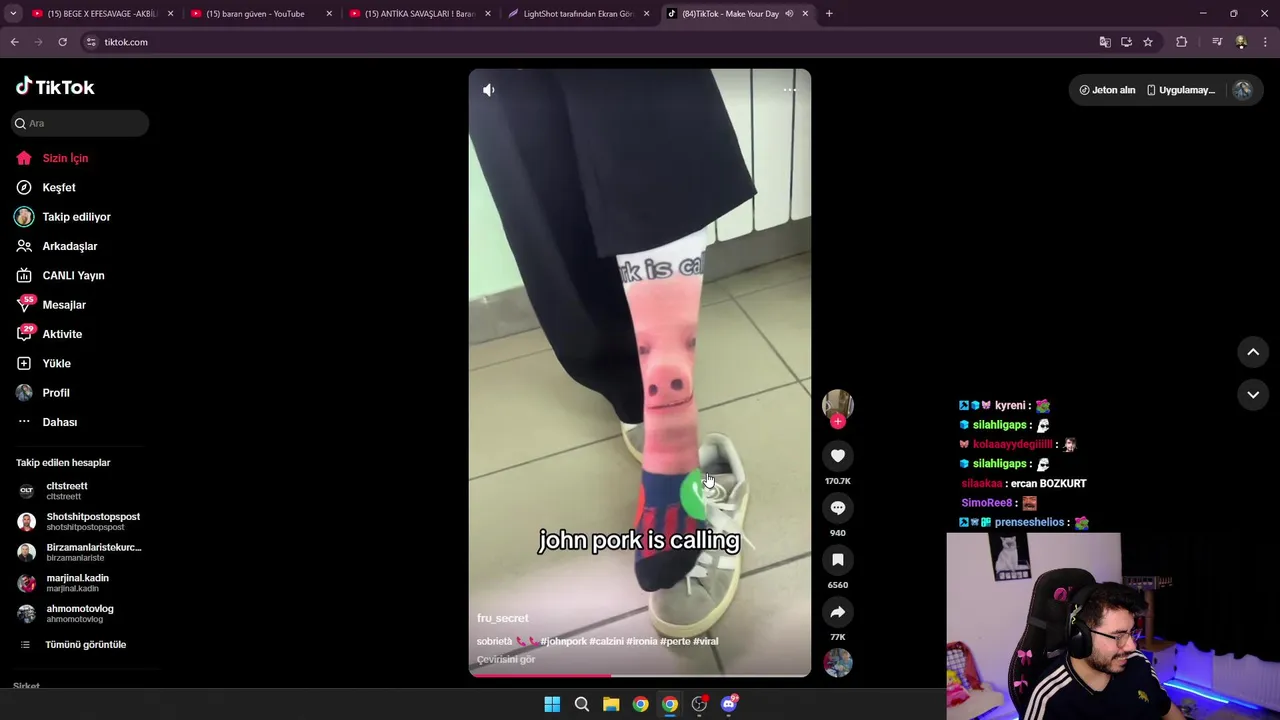Click the Uygulamay... app button

coord(1181,90)
